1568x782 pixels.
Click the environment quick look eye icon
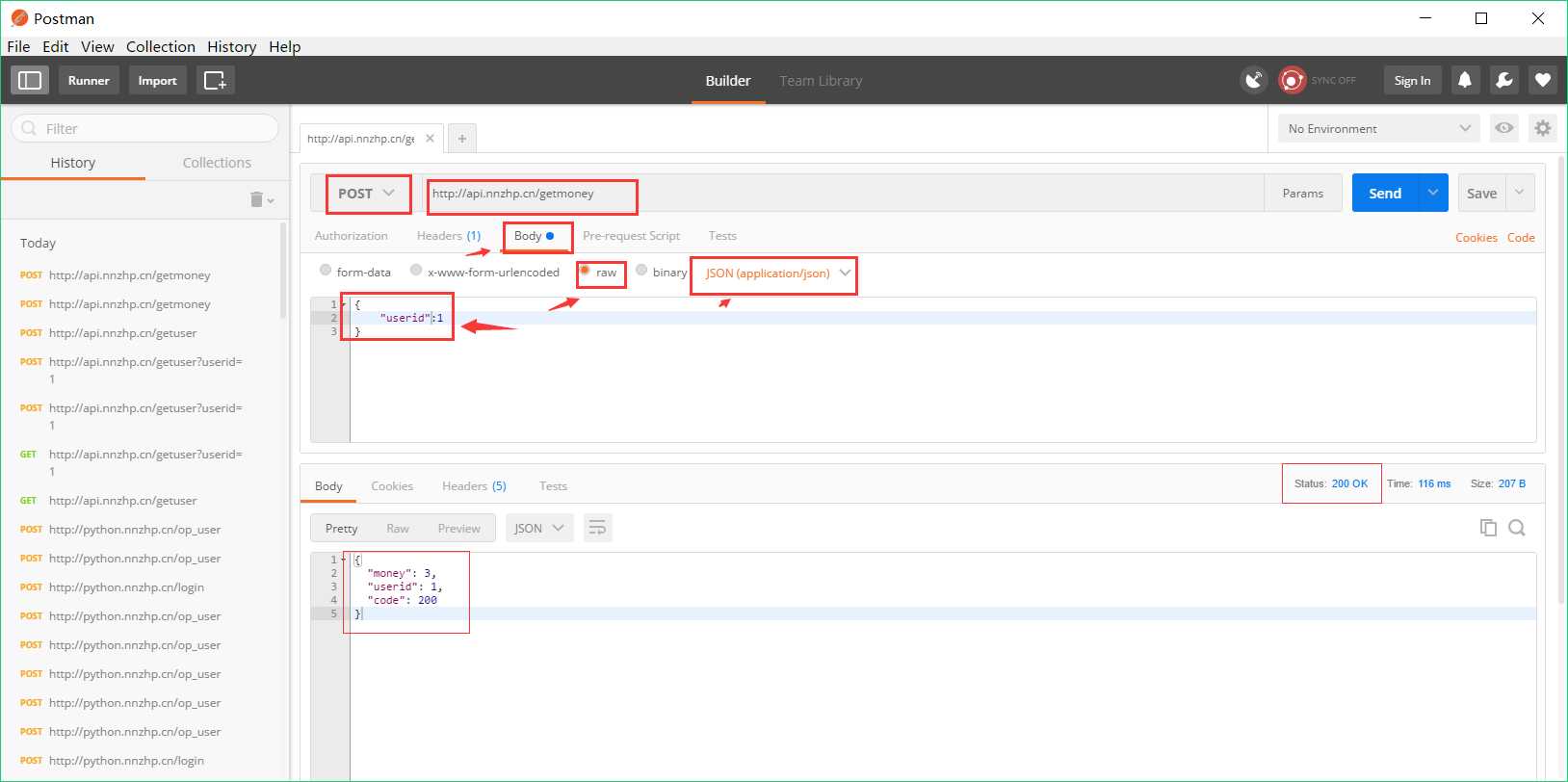pos(1504,128)
